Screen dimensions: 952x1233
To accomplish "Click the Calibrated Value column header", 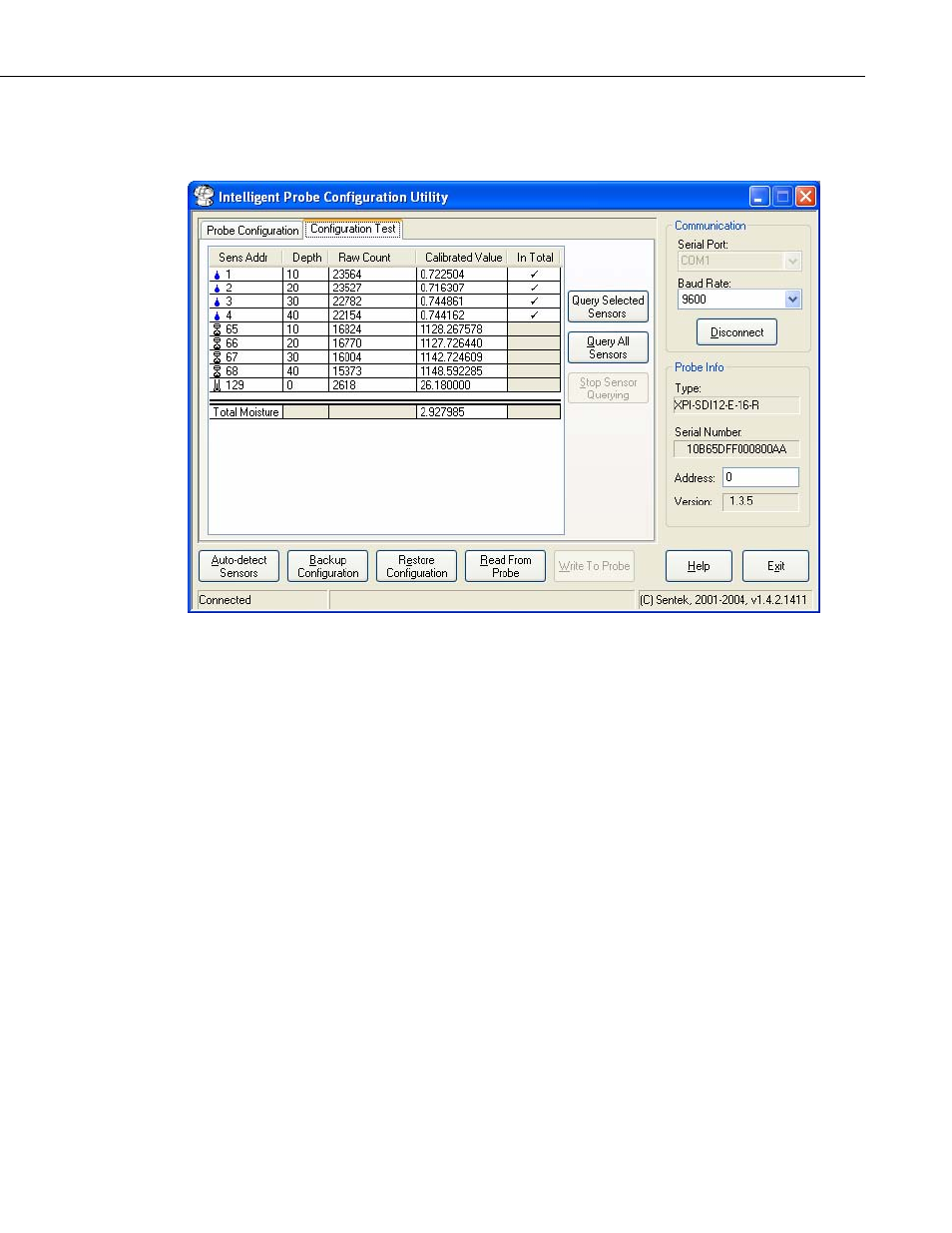I will click(462, 258).
